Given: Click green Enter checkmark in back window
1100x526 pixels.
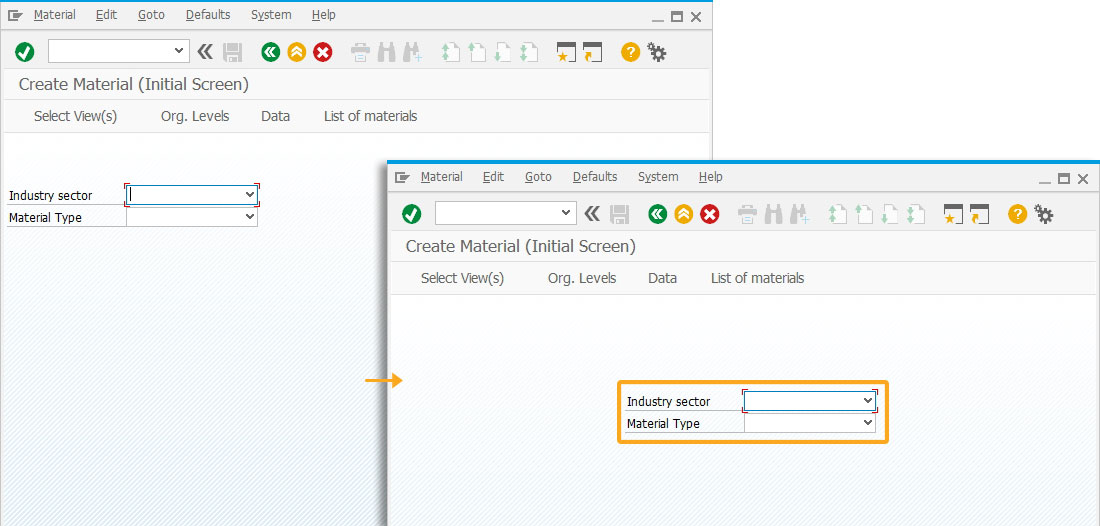Looking at the screenshot, I should tap(25, 52).
